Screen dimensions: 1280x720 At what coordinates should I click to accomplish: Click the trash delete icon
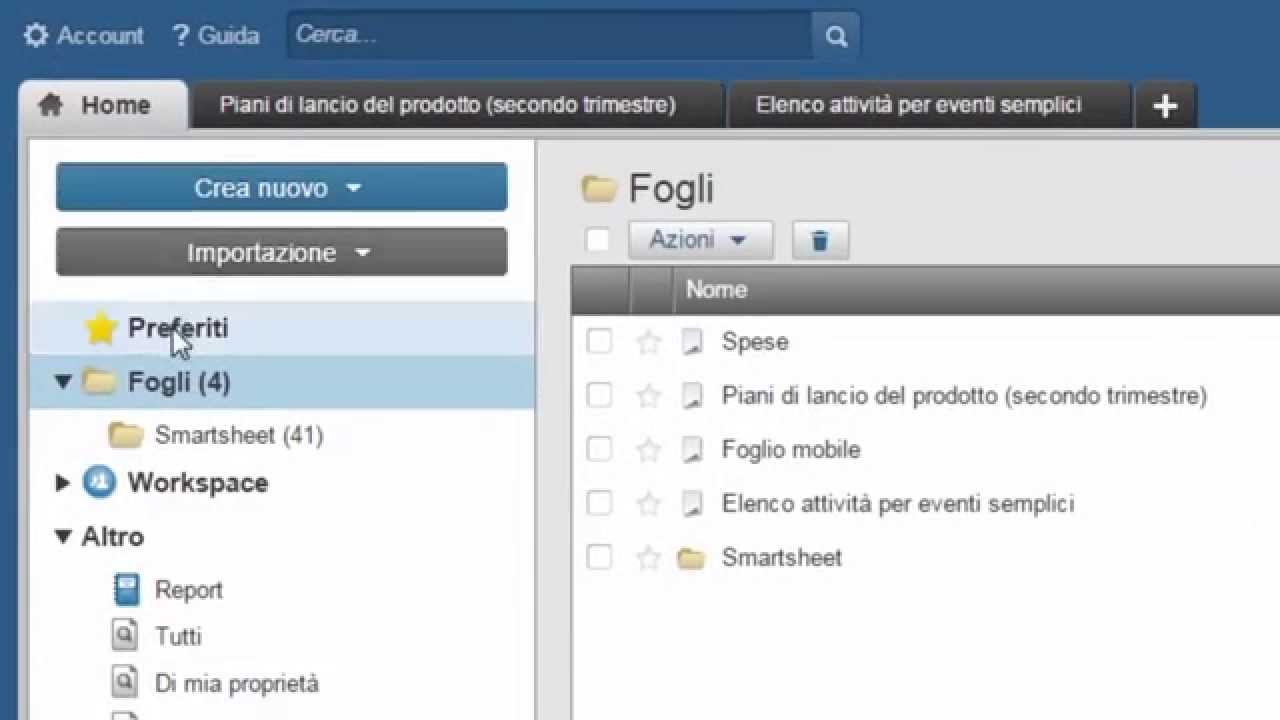[x=820, y=241]
